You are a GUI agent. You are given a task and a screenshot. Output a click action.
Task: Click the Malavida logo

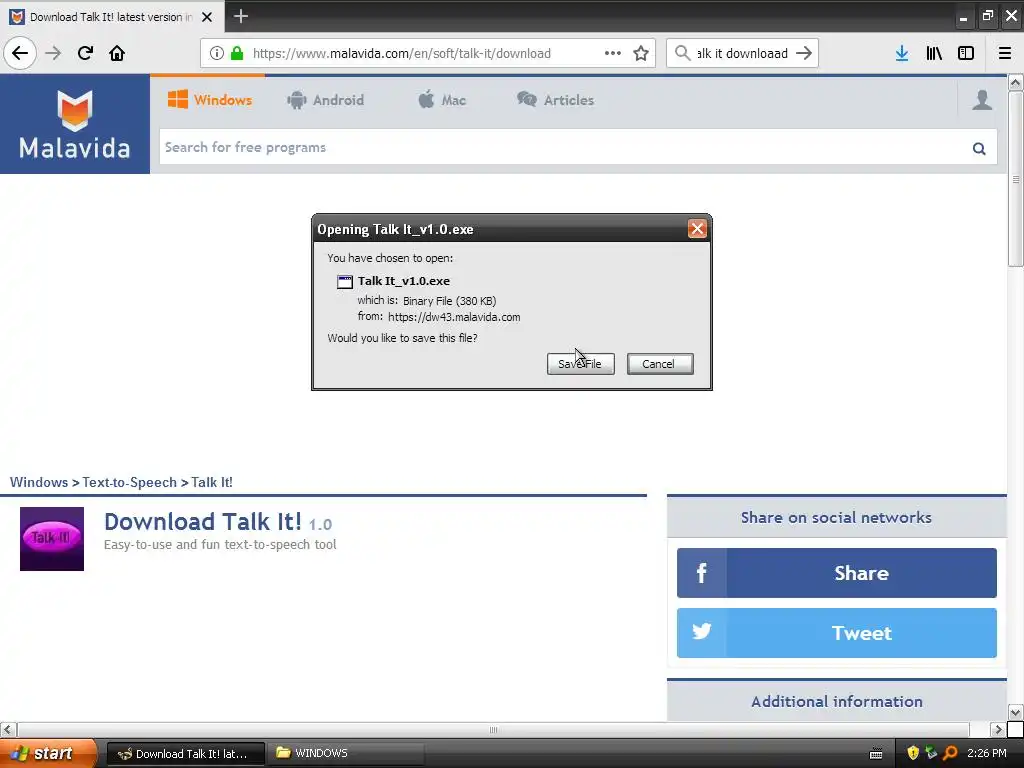(x=74, y=124)
